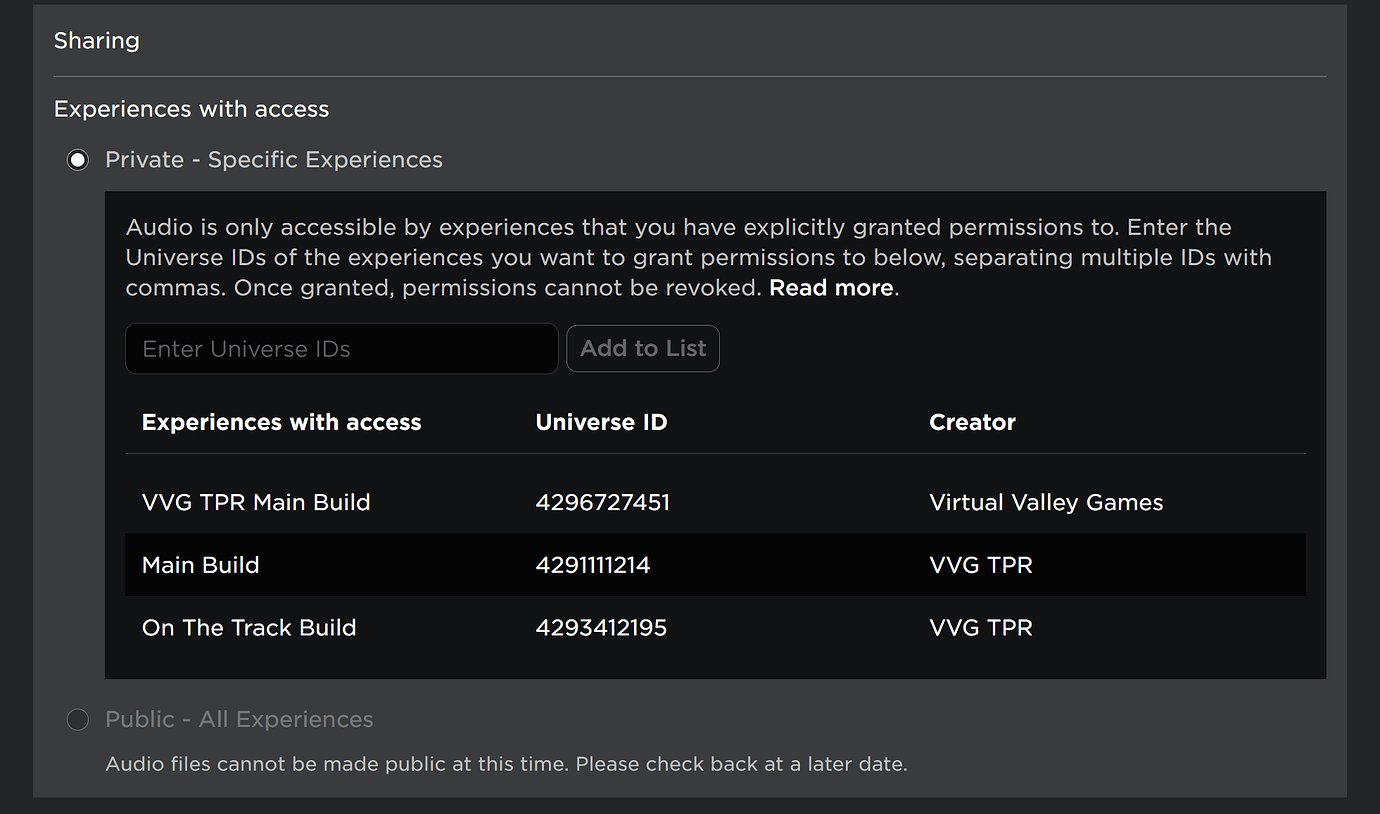Open the "Read more" link

point(830,287)
